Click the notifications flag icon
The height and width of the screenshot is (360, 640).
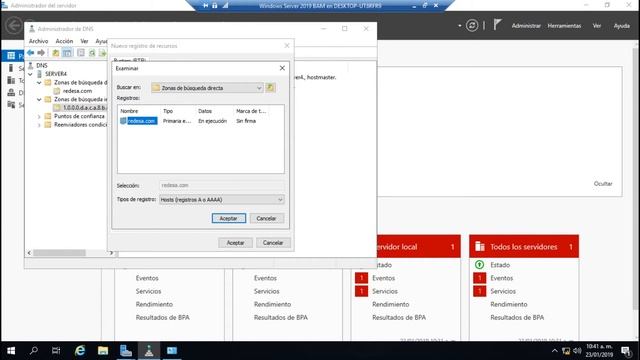click(x=497, y=25)
